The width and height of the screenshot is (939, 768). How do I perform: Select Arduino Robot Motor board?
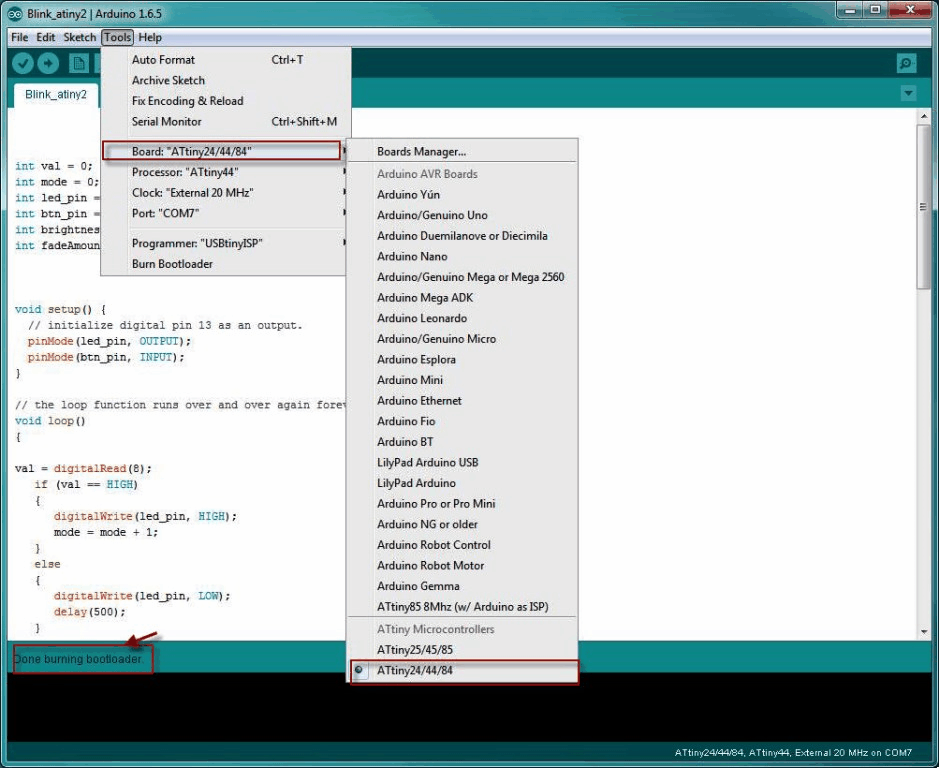(x=462, y=565)
